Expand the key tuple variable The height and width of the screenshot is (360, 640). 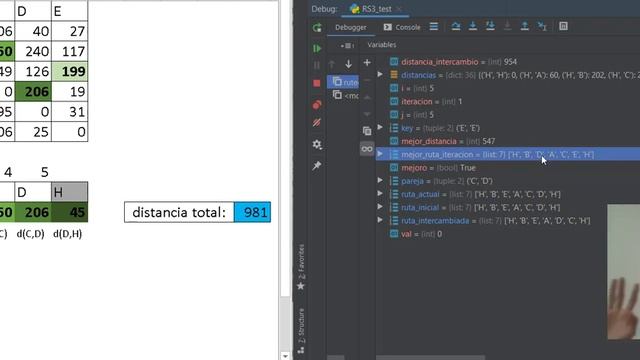click(380, 128)
